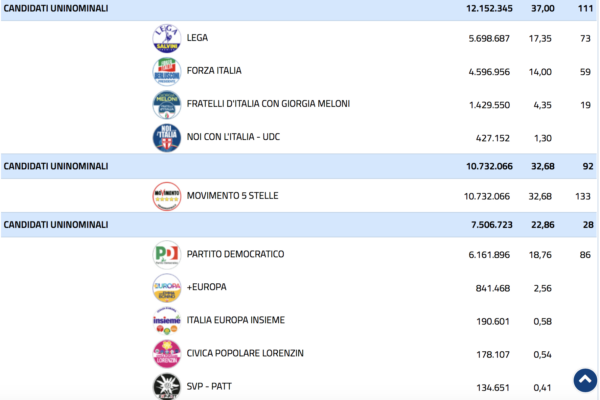Click the Partito Democratico PD logo
Image resolution: width=600 pixels, height=400 pixels.
(x=166, y=255)
